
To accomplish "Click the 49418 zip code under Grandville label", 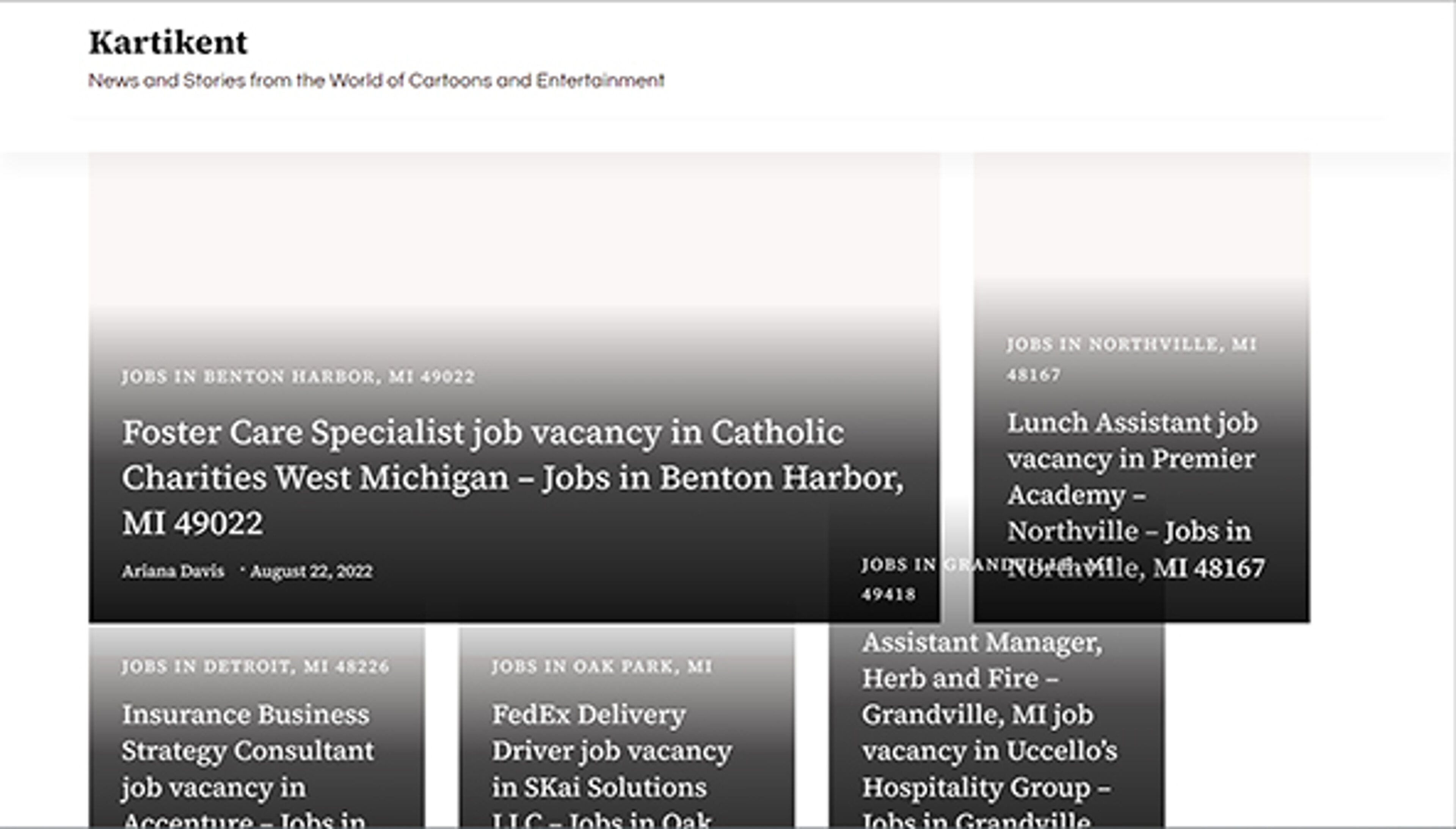I will [x=888, y=594].
